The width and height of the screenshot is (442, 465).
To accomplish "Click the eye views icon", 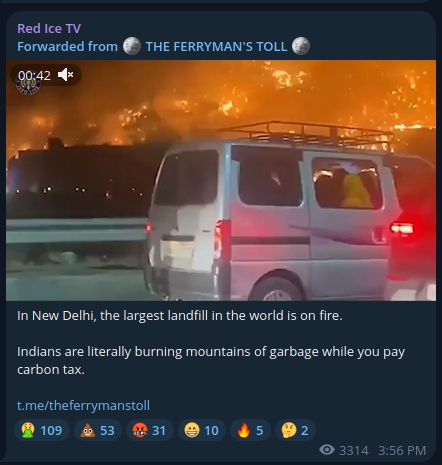I will pyautogui.click(x=327, y=450).
